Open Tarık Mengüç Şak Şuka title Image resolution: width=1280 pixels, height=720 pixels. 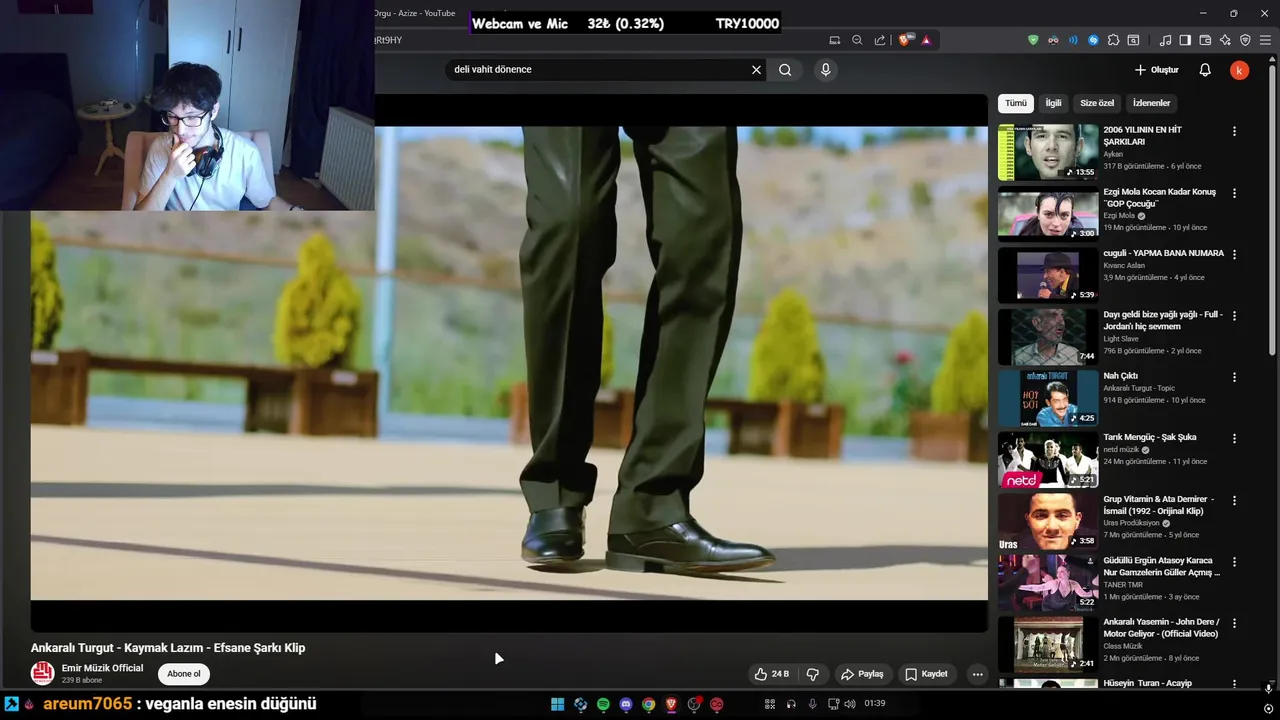click(1149, 437)
